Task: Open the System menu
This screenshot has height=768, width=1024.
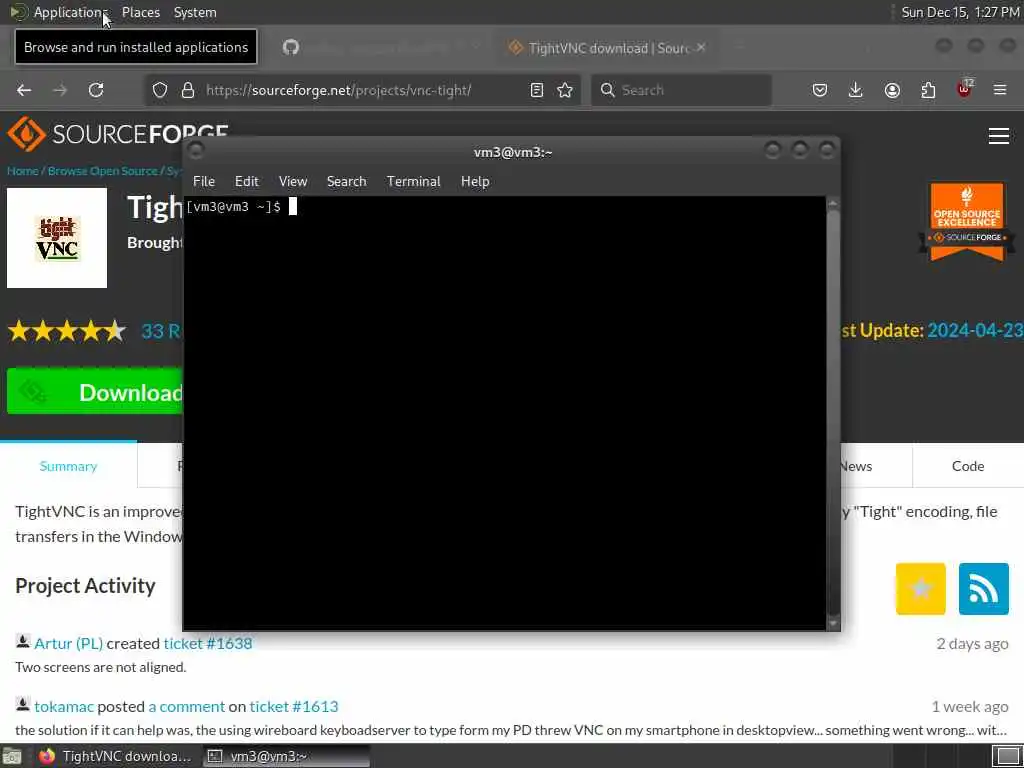Action: (195, 12)
